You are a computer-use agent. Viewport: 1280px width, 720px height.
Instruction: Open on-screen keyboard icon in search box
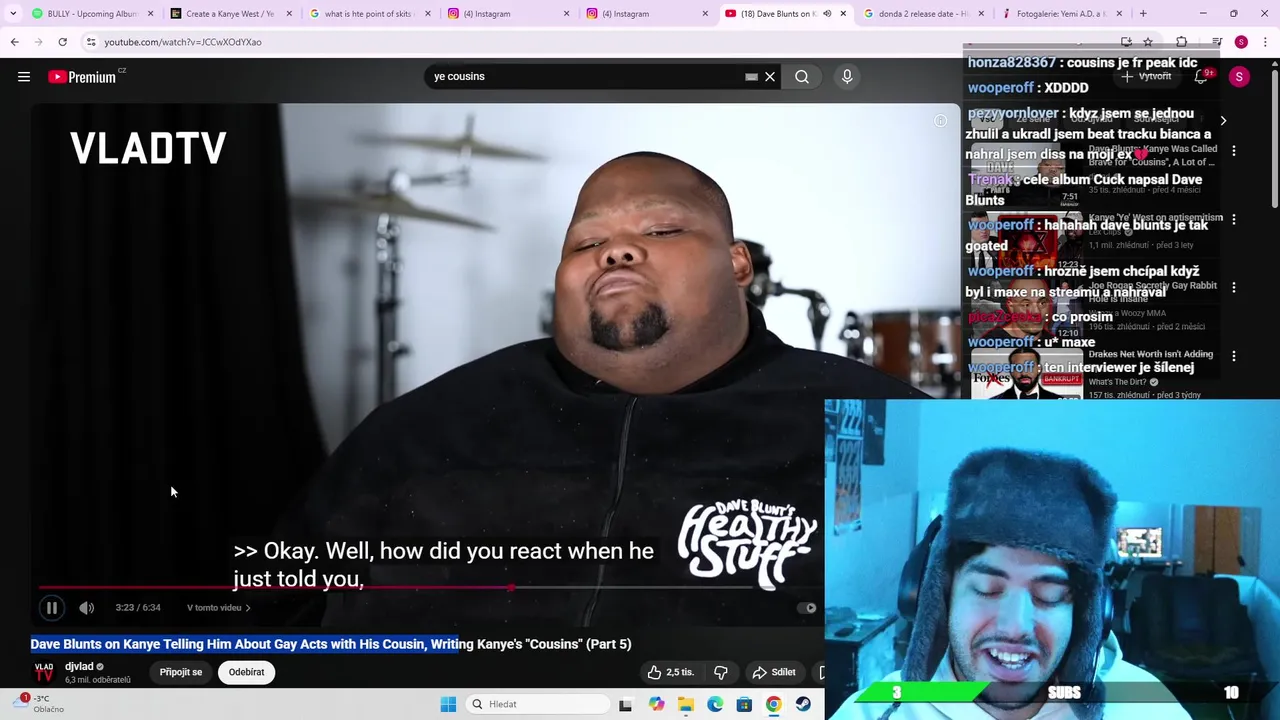(x=751, y=77)
